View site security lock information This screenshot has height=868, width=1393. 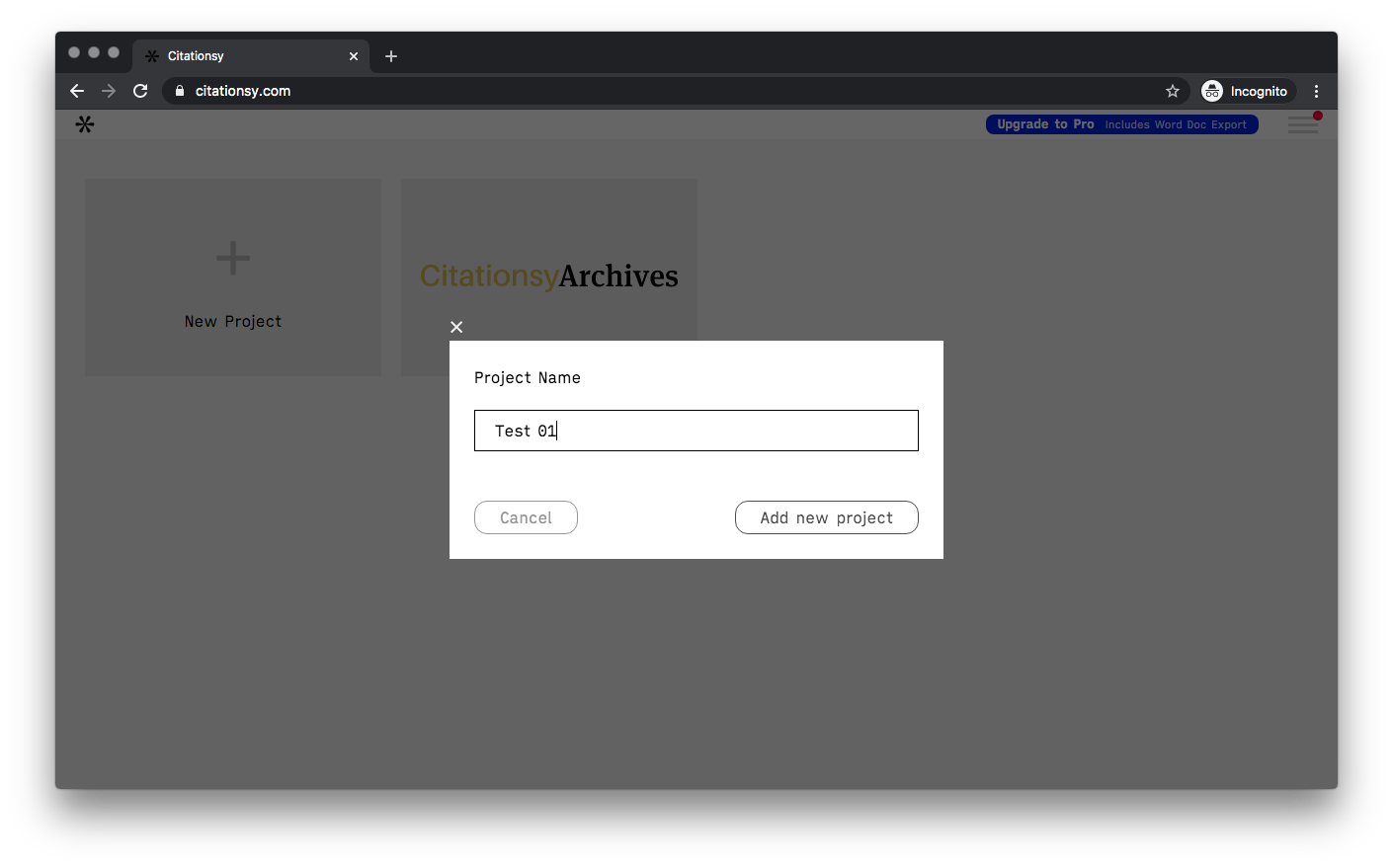click(x=179, y=91)
